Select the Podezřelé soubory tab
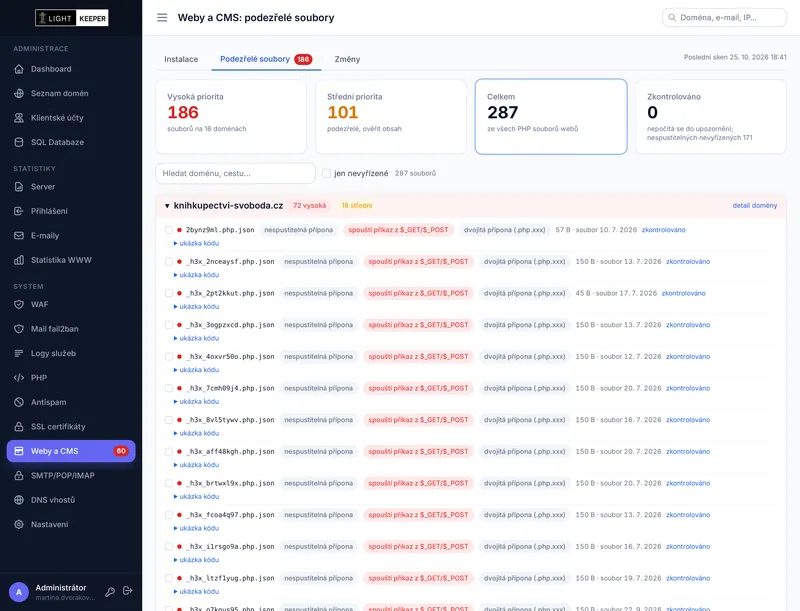 click(x=266, y=59)
